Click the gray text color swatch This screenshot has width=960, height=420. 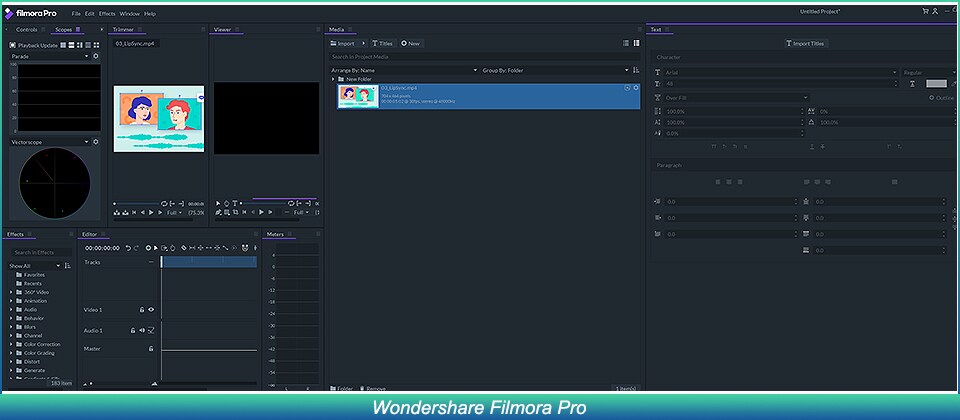[x=936, y=84]
